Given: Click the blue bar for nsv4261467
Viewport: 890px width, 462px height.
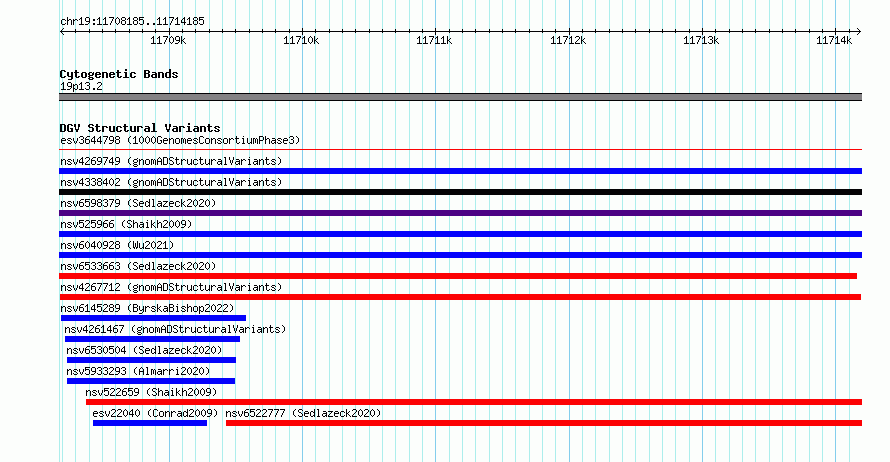Looking at the screenshot, I should [x=152, y=339].
